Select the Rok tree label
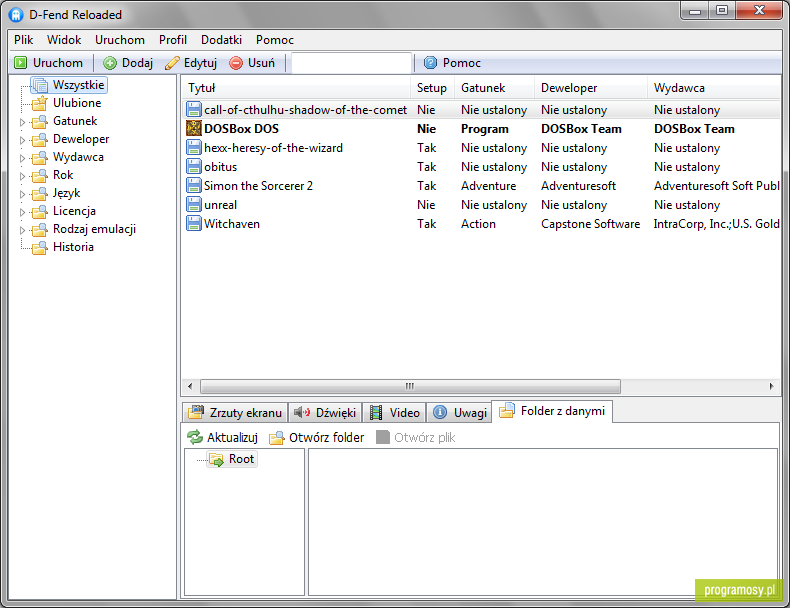Image resolution: width=790 pixels, height=608 pixels. pos(63,175)
